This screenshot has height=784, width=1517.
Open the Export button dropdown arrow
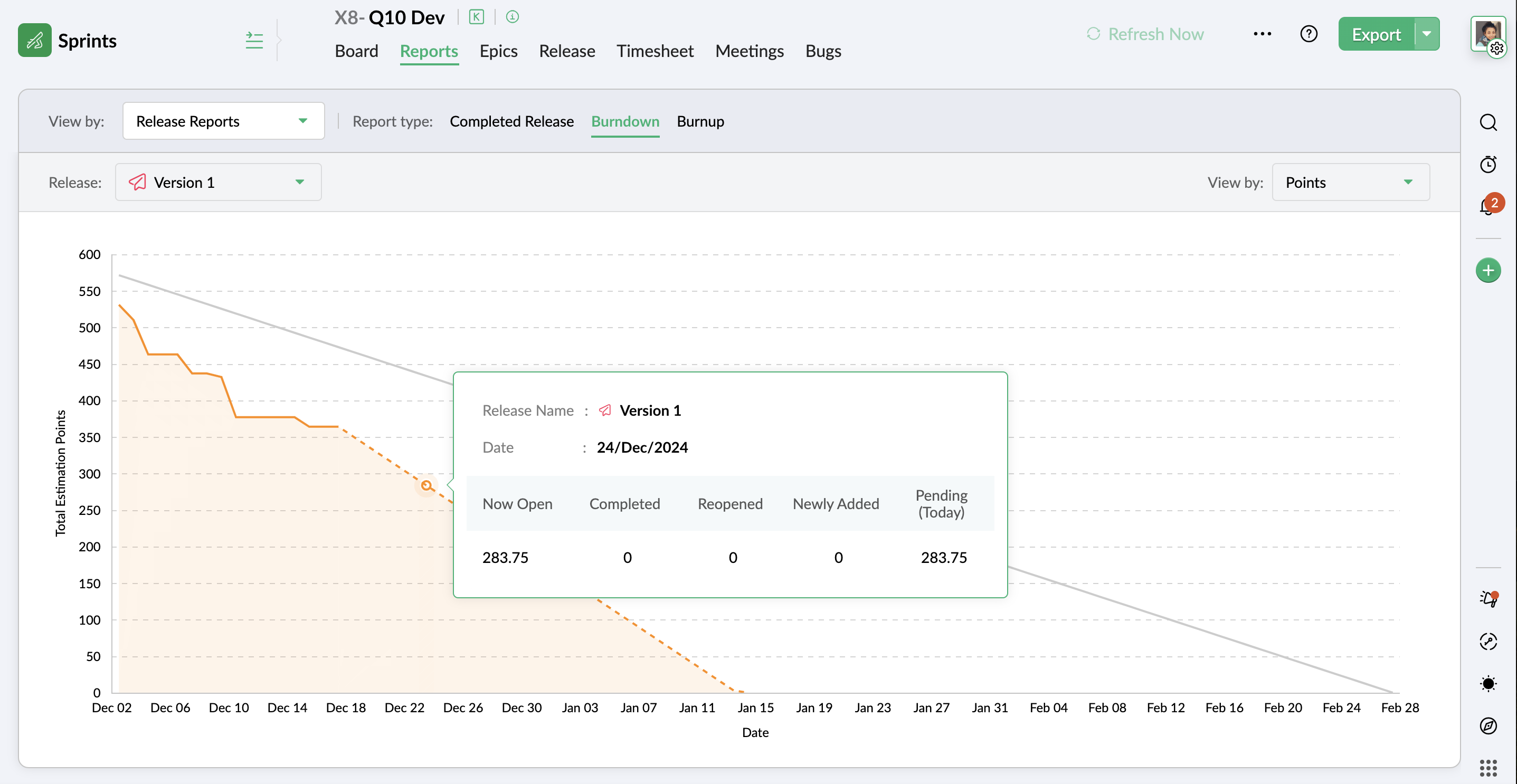click(x=1427, y=34)
